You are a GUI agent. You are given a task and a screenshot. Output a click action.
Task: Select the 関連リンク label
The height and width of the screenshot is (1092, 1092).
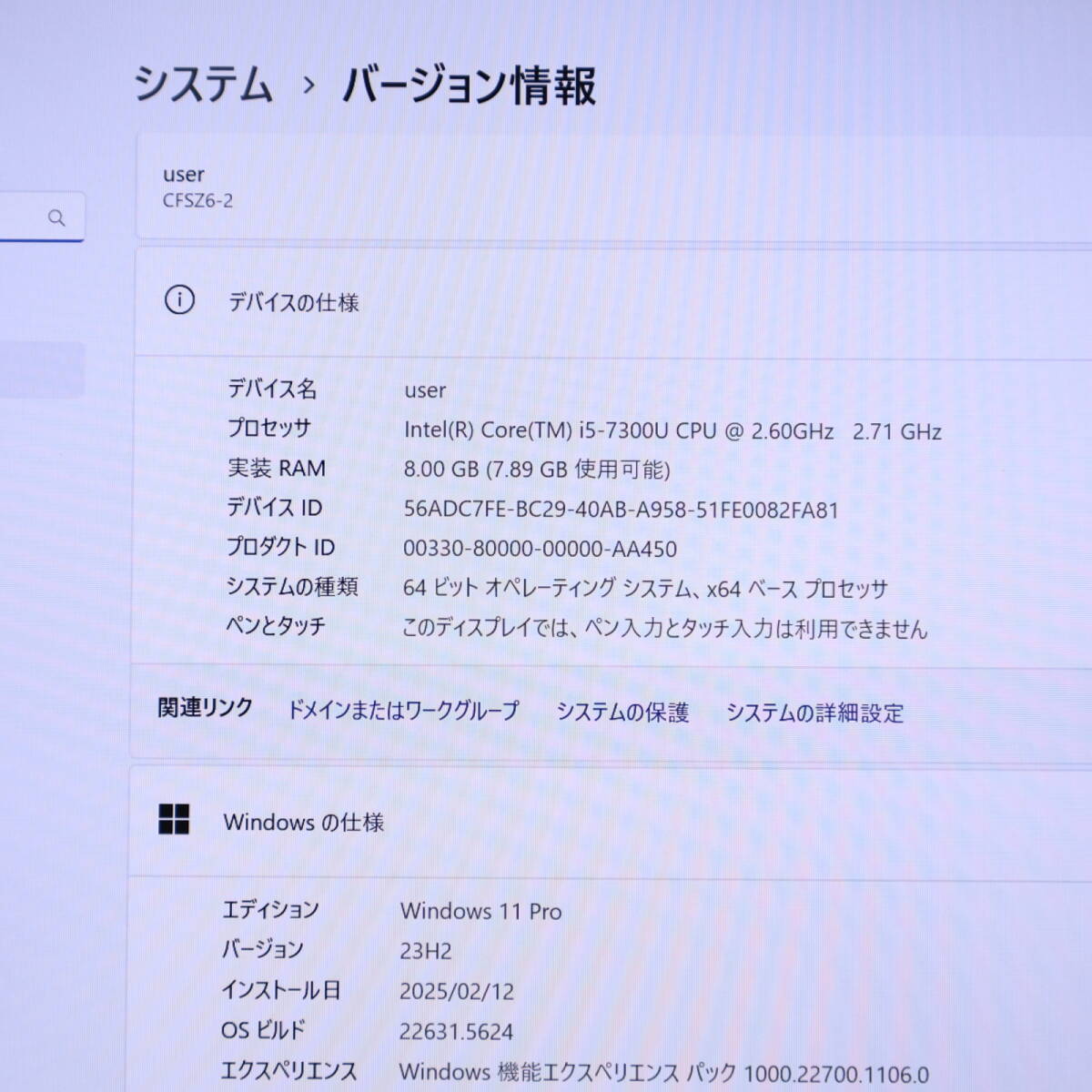click(205, 708)
